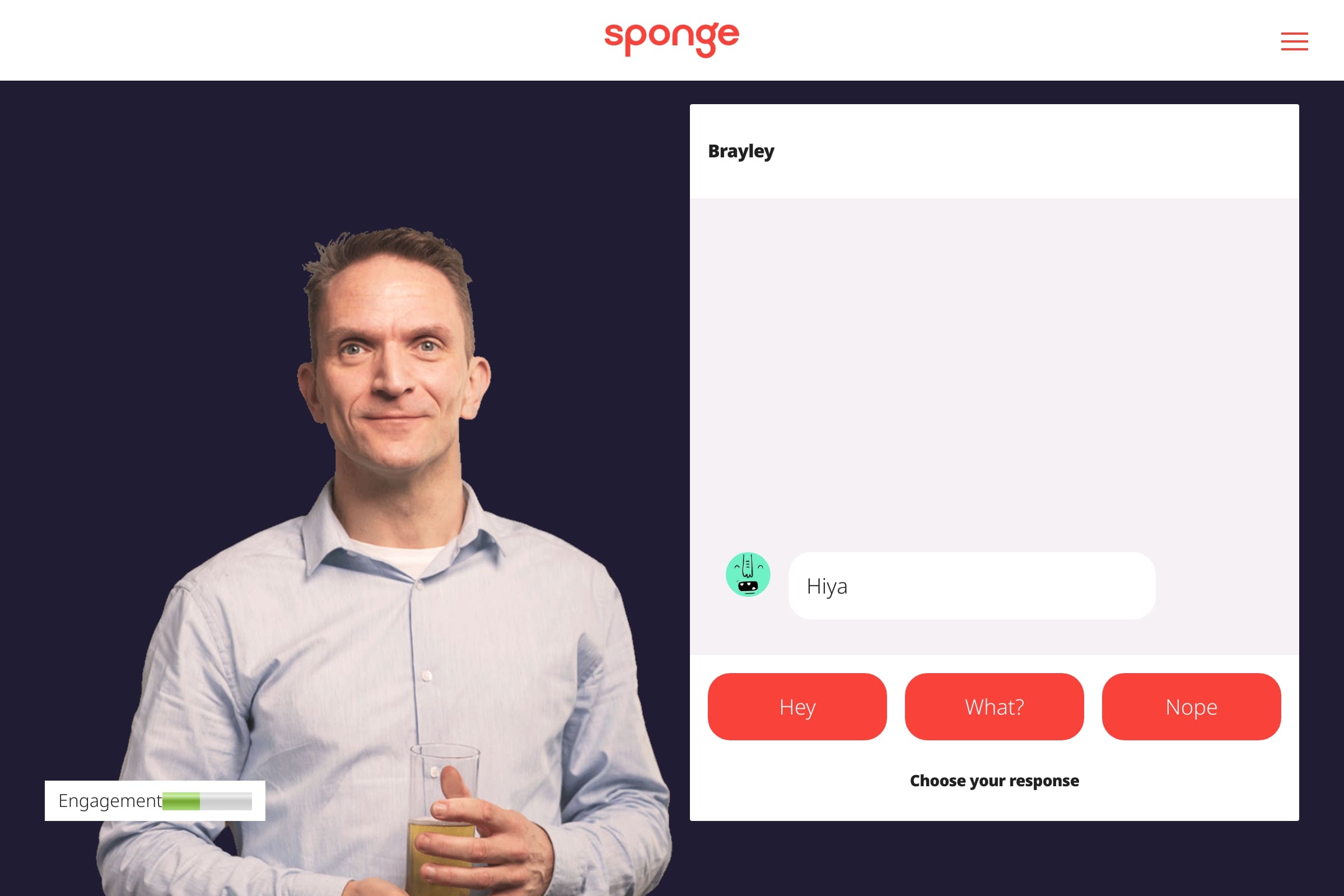Viewport: 1344px width, 896px height.
Task: Select the 'Hey' response button
Action: (797, 706)
